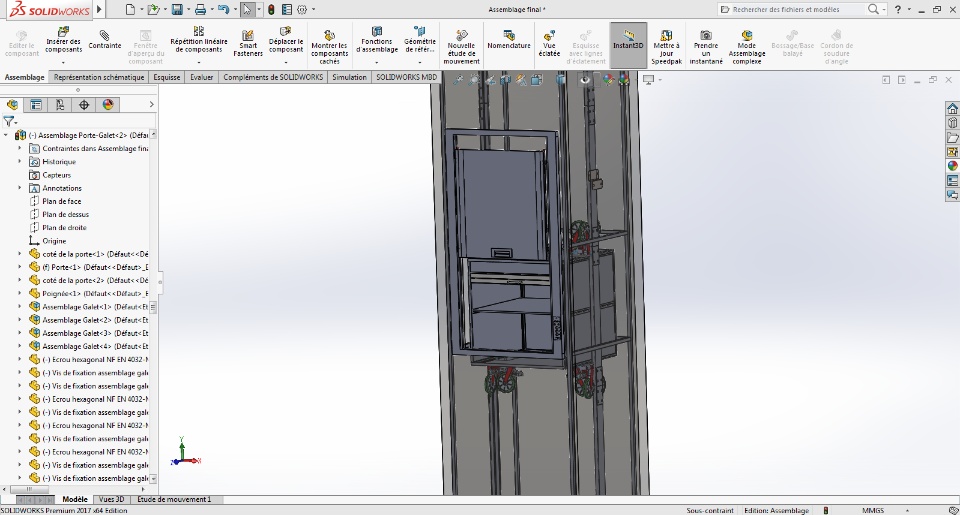Click the Vue éclatée tool
The image size is (960, 515).
(x=550, y=41)
